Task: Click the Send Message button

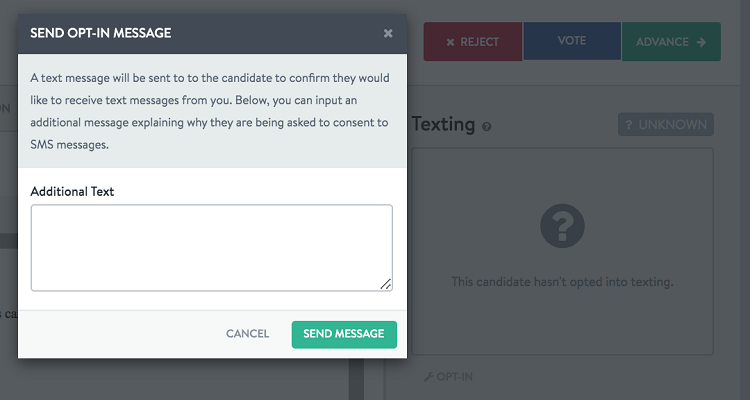Action: tap(344, 334)
